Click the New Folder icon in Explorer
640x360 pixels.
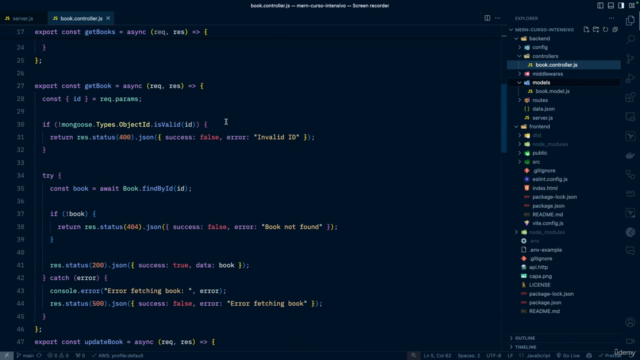point(596,29)
